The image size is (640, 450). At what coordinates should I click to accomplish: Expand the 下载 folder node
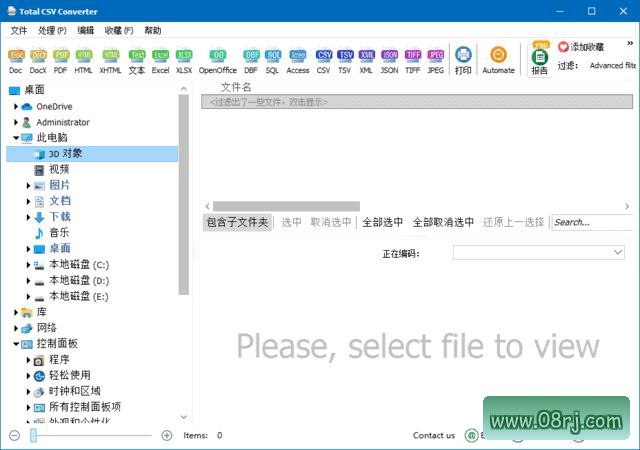click(28, 217)
